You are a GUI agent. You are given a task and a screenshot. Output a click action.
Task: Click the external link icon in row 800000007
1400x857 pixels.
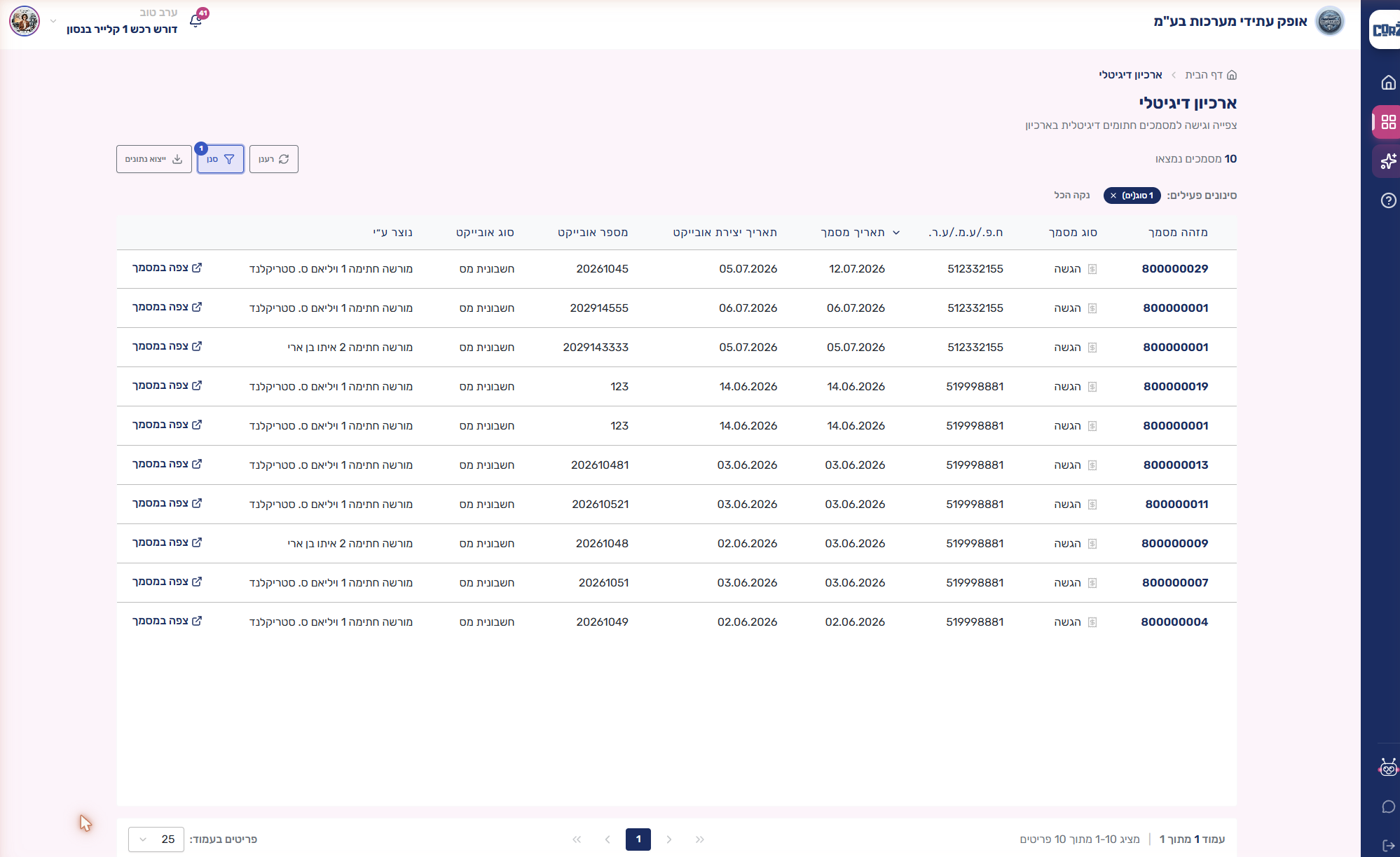[197, 582]
